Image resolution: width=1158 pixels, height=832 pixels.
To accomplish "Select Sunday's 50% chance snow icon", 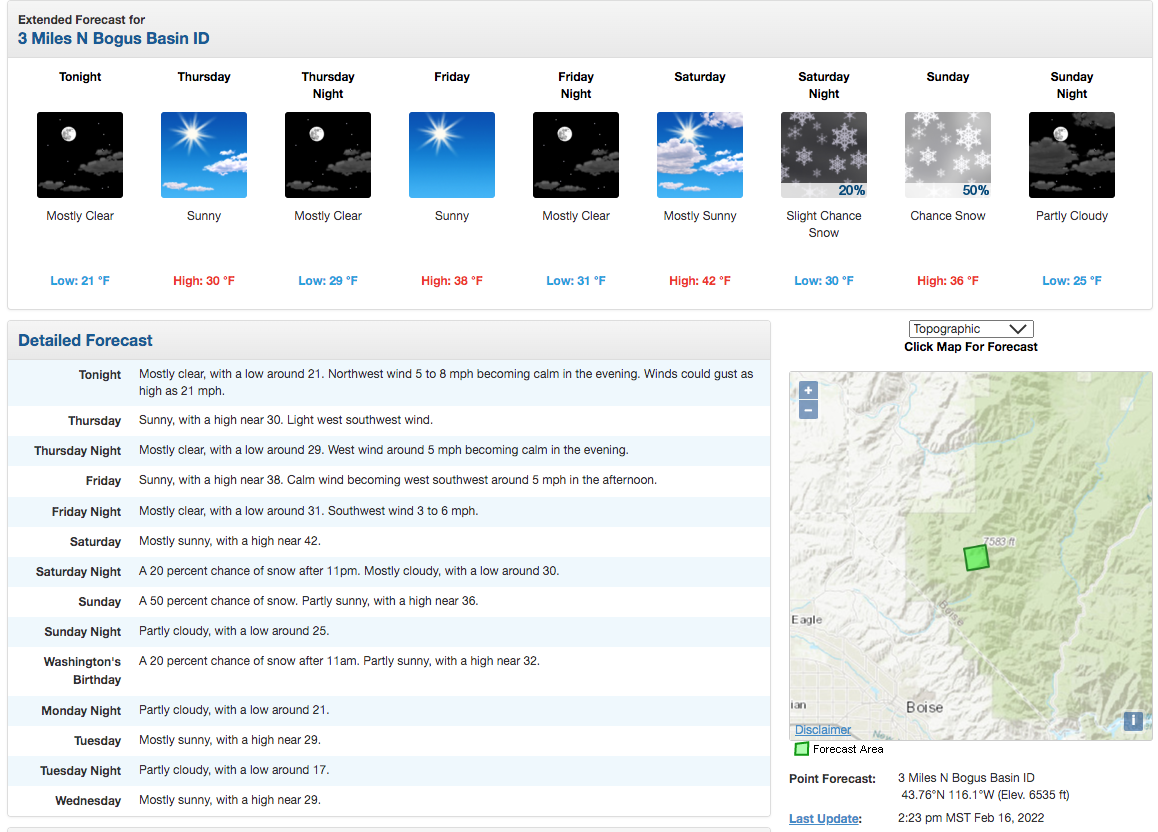I will click(948, 155).
